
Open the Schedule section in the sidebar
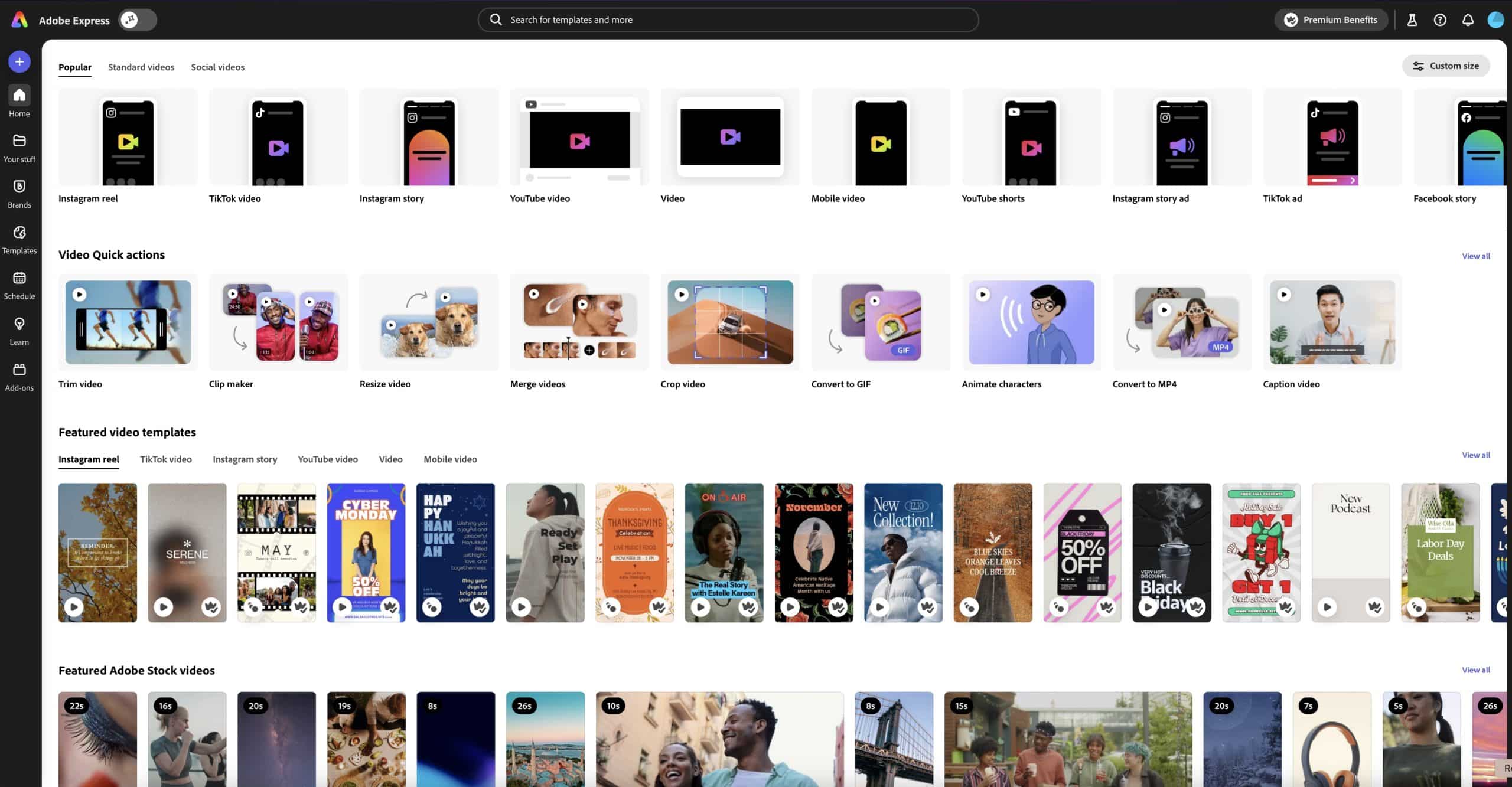click(19, 285)
